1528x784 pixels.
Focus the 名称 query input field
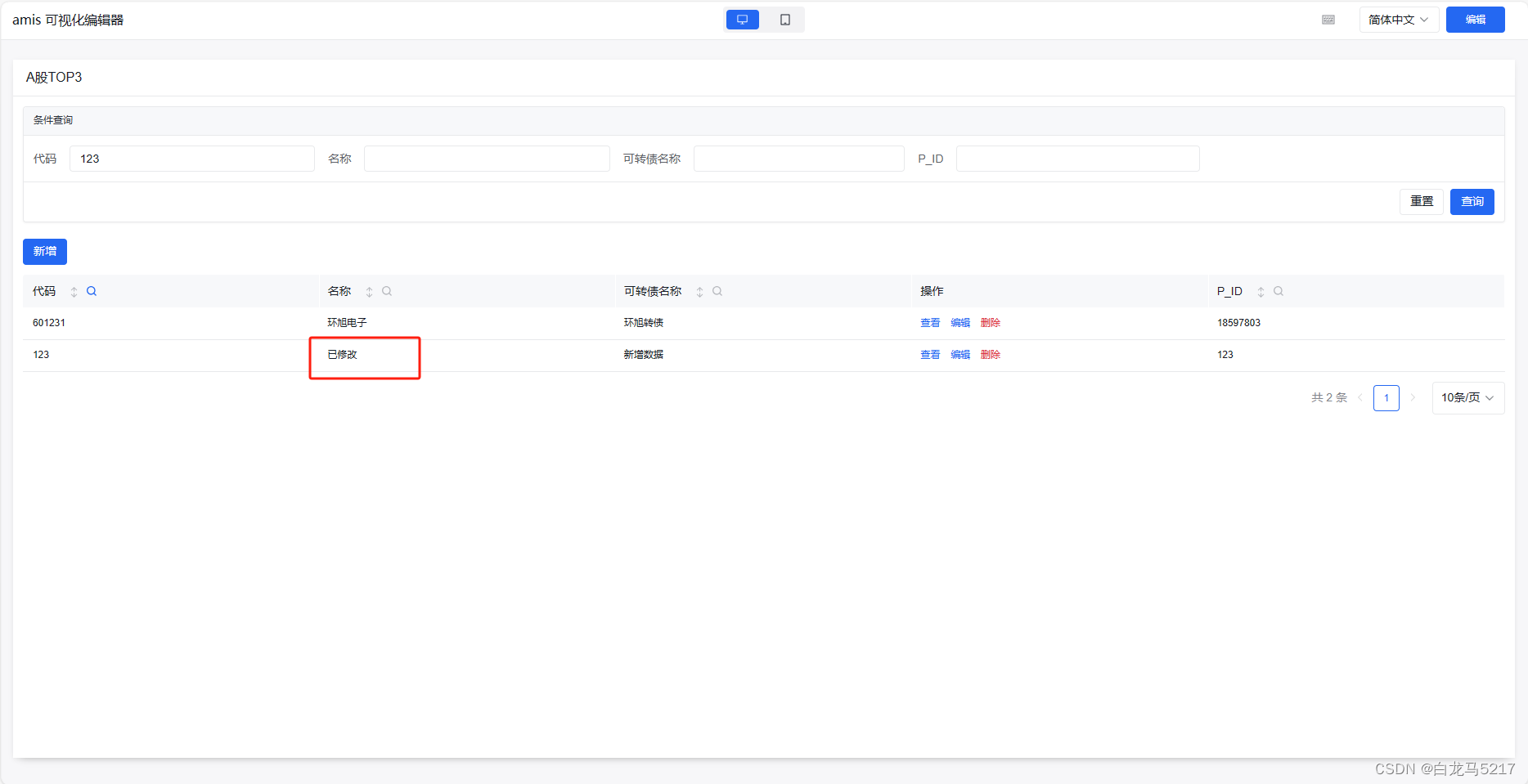click(x=487, y=159)
